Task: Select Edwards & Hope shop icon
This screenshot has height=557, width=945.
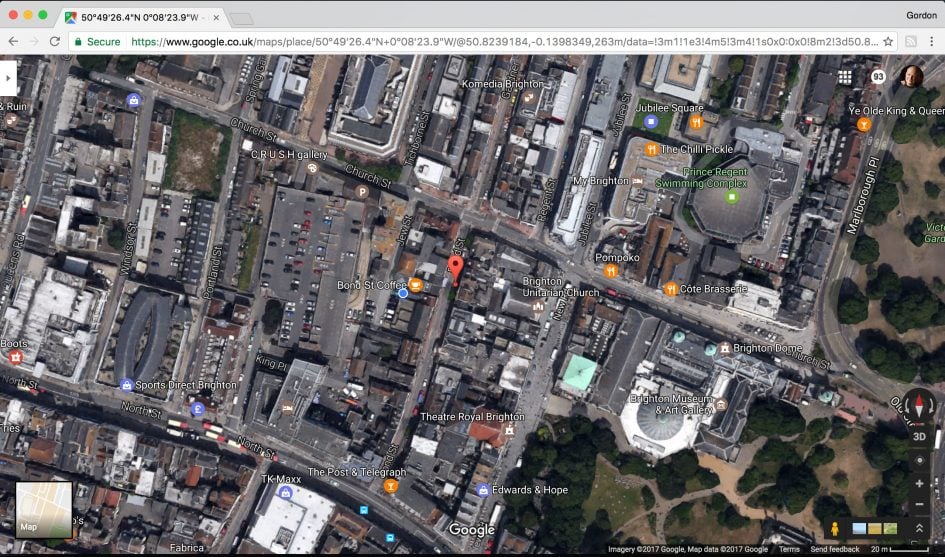Action: pos(482,489)
